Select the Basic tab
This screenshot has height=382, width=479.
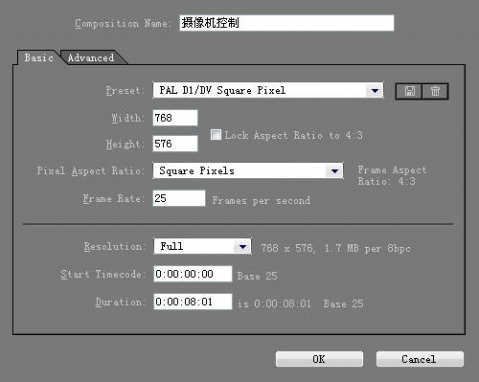[x=39, y=58]
